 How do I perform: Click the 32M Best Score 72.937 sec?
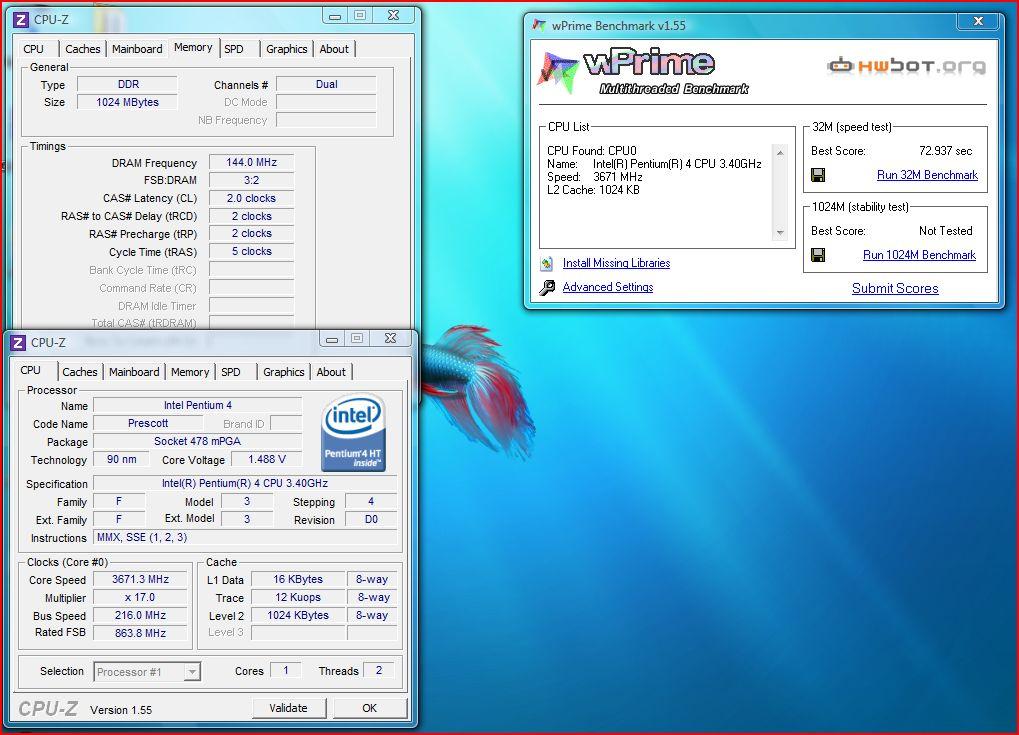coord(946,151)
